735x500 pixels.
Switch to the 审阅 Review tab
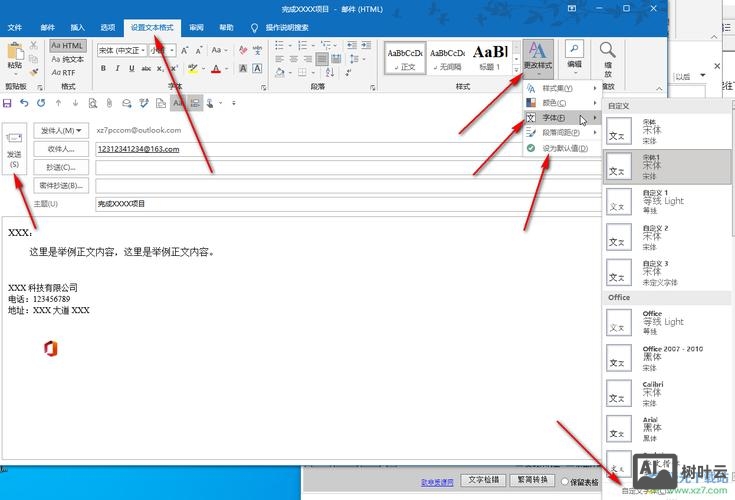tap(196, 28)
